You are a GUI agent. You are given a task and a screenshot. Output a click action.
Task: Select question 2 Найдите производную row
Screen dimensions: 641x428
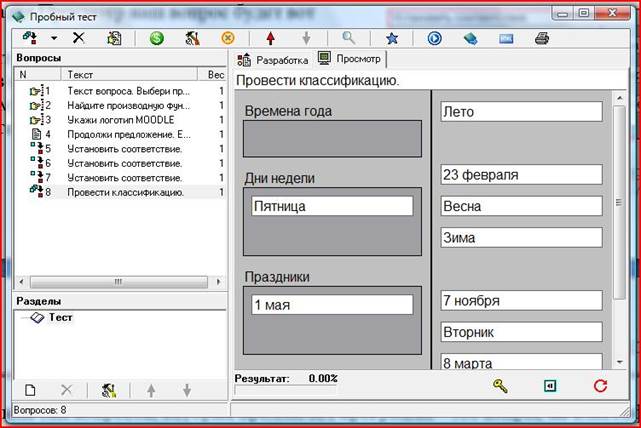[120, 105]
